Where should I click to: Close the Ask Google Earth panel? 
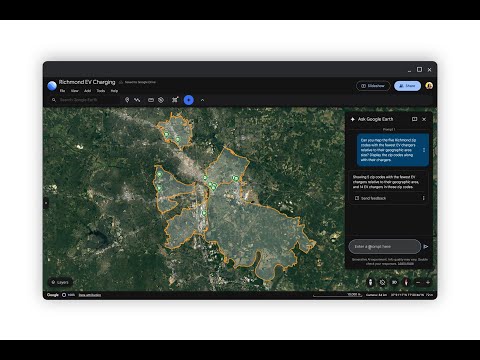pos(424,119)
